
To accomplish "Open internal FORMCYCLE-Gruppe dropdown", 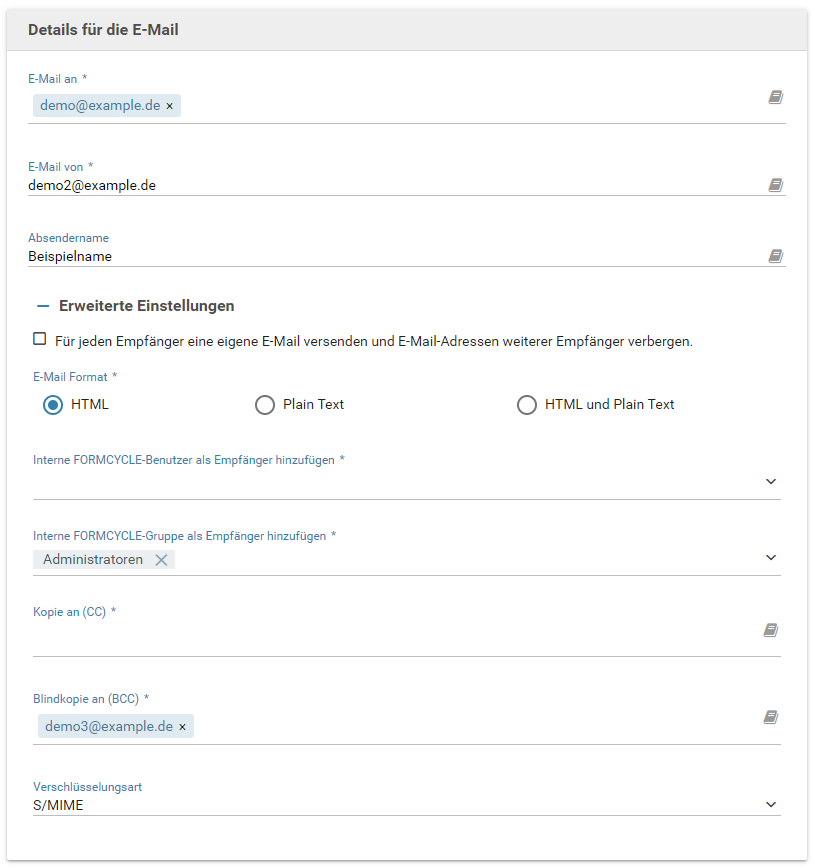I will (x=770, y=557).
